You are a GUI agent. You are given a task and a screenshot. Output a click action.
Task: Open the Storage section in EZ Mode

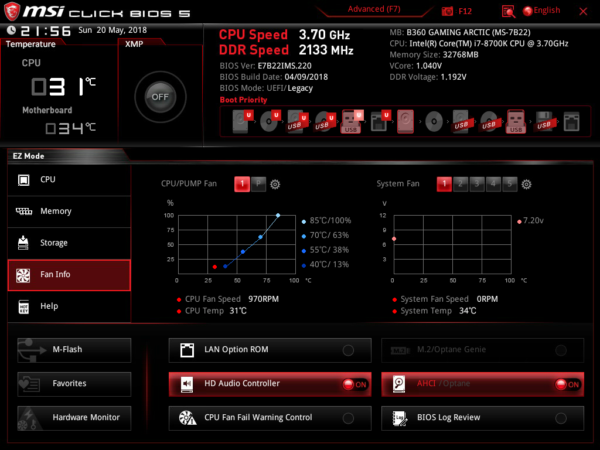(69, 243)
